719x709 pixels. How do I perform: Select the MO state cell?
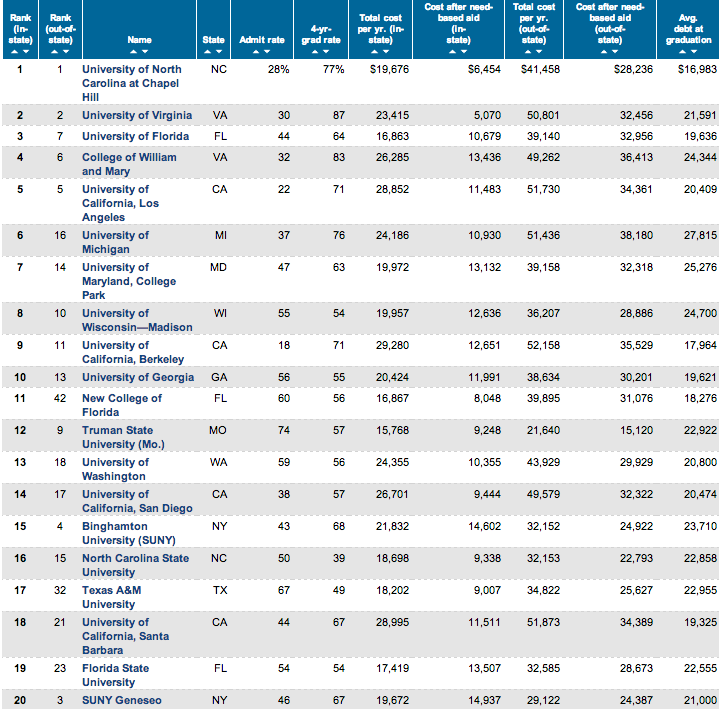pos(218,430)
